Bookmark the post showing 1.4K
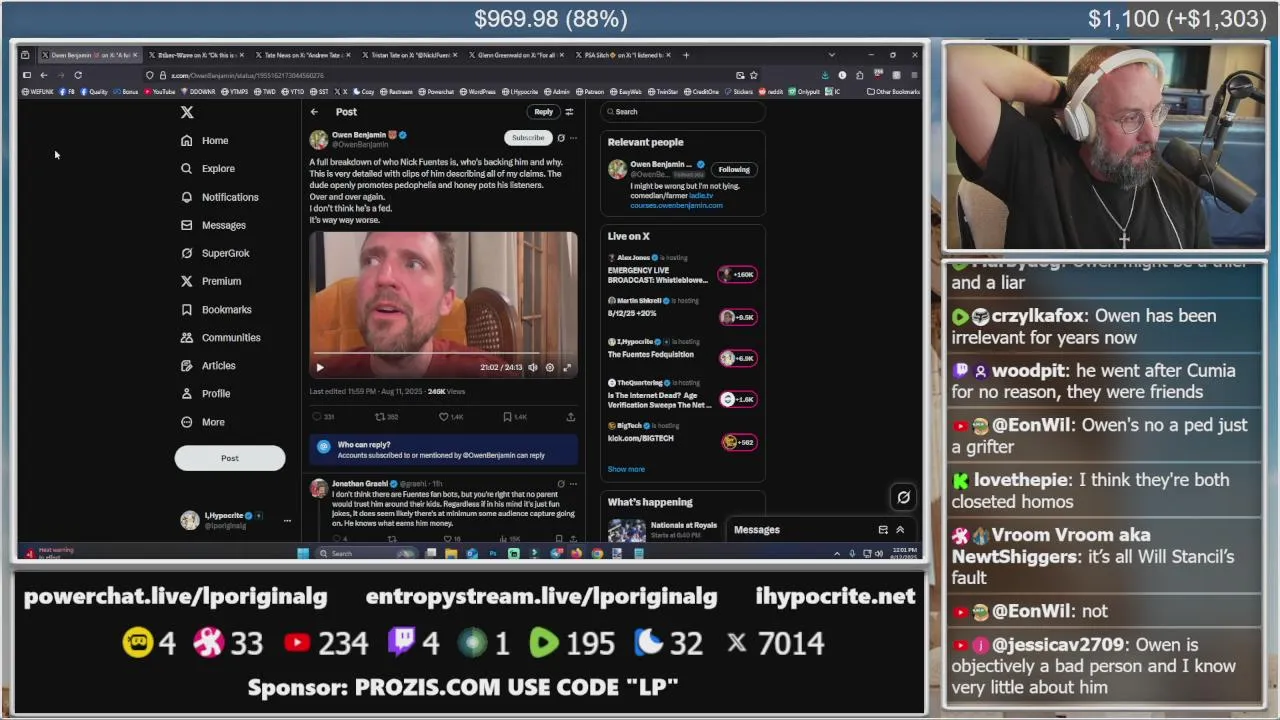Viewport: 1280px width, 720px height. click(507, 416)
